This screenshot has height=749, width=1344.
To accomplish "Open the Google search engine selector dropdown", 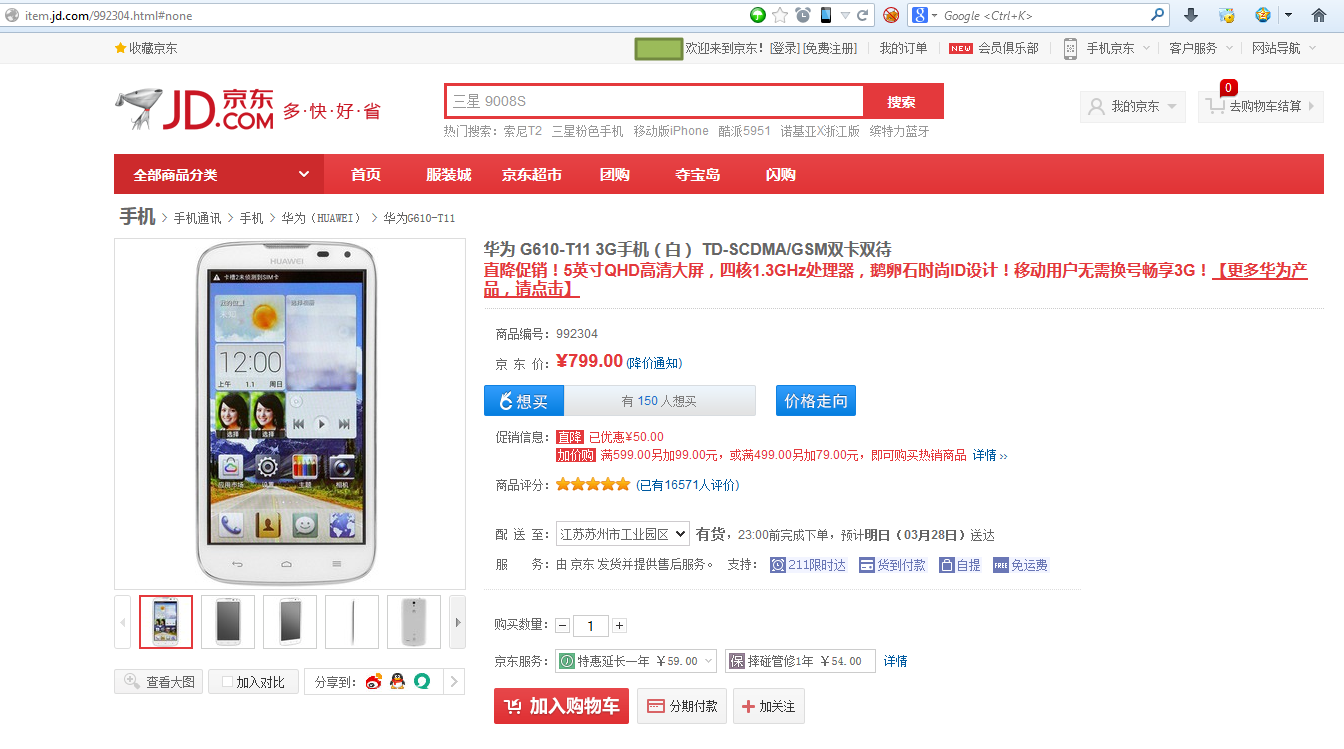I will (x=925, y=15).
